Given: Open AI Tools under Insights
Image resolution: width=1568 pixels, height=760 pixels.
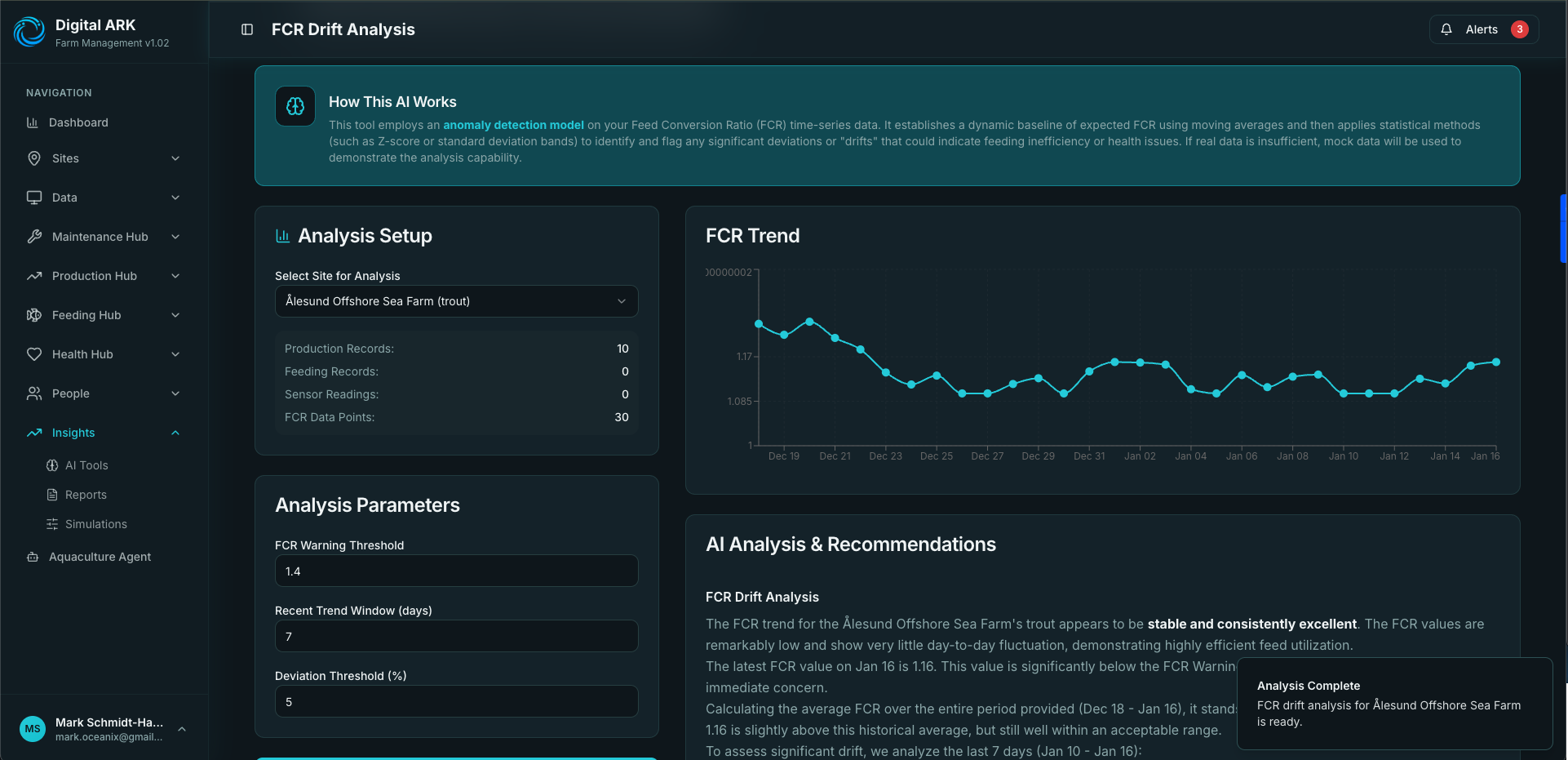Looking at the screenshot, I should [x=86, y=465].
